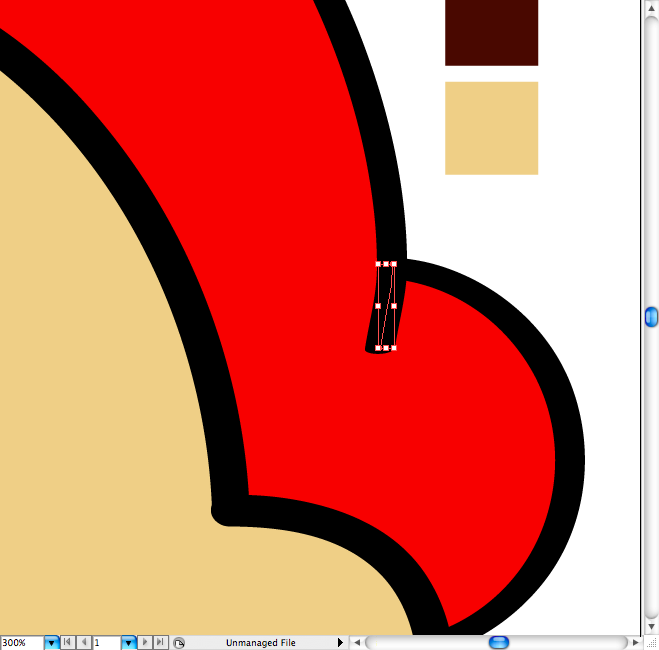Go to the last artboard
This screenshot has width=659, height=650.
tap(160, 642)
